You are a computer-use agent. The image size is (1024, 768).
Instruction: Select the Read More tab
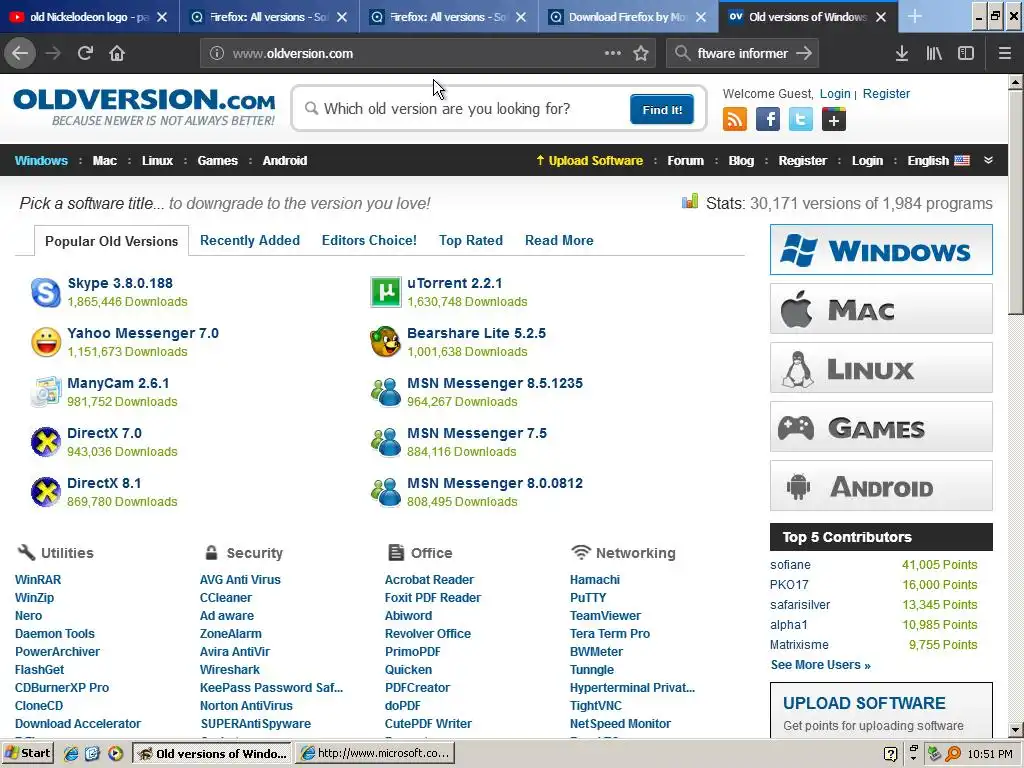point(559,240)
